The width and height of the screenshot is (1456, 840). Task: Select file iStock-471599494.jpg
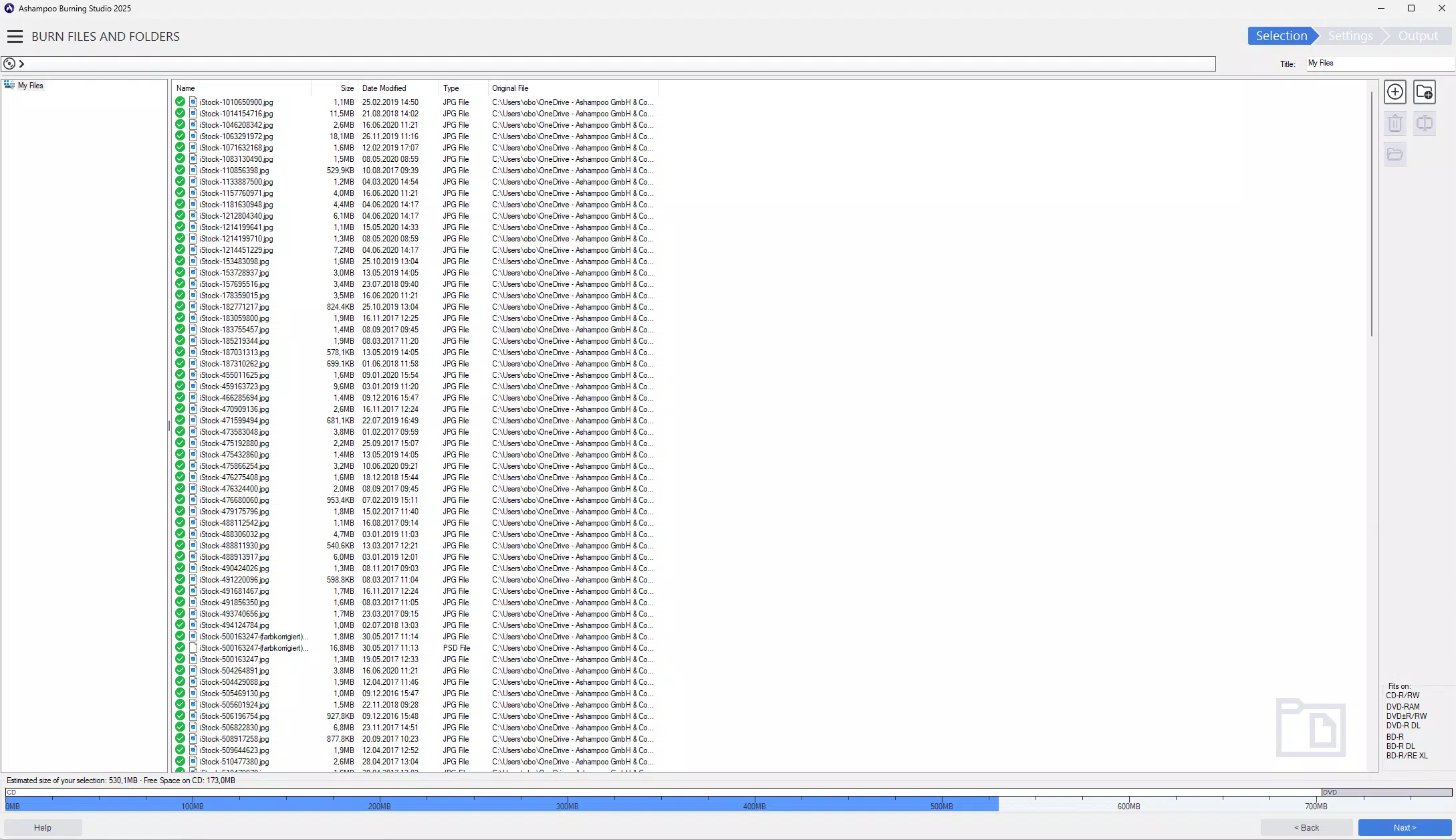coord(234,420)
